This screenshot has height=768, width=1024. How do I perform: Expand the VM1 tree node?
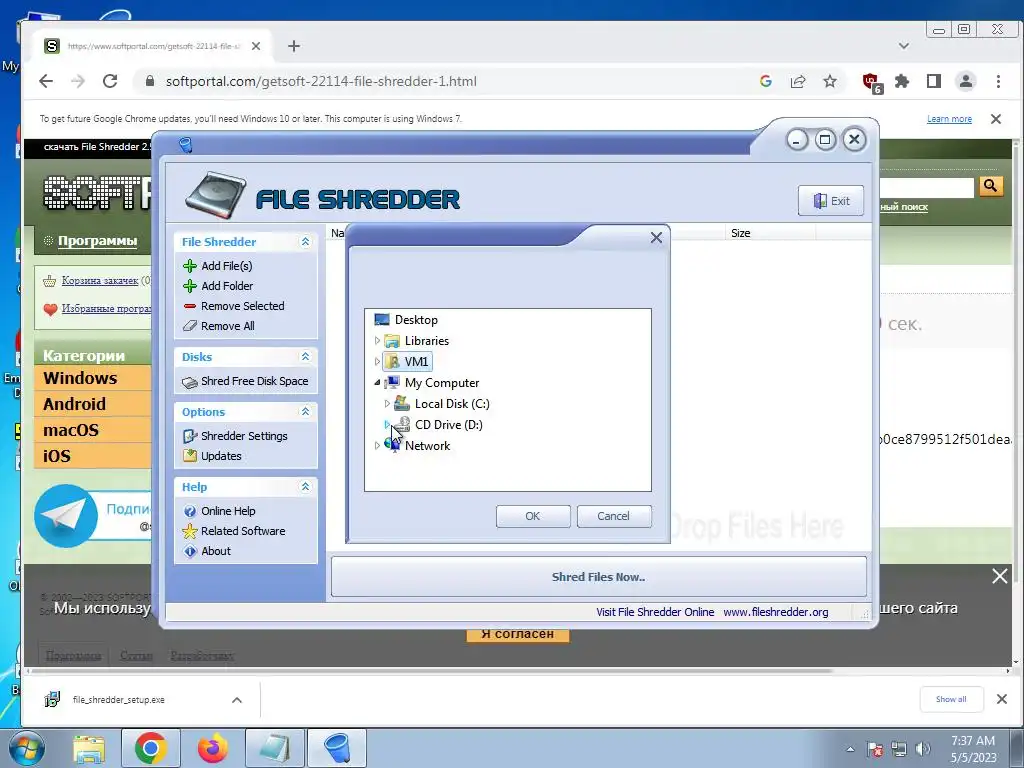click(x=377, y=362)
